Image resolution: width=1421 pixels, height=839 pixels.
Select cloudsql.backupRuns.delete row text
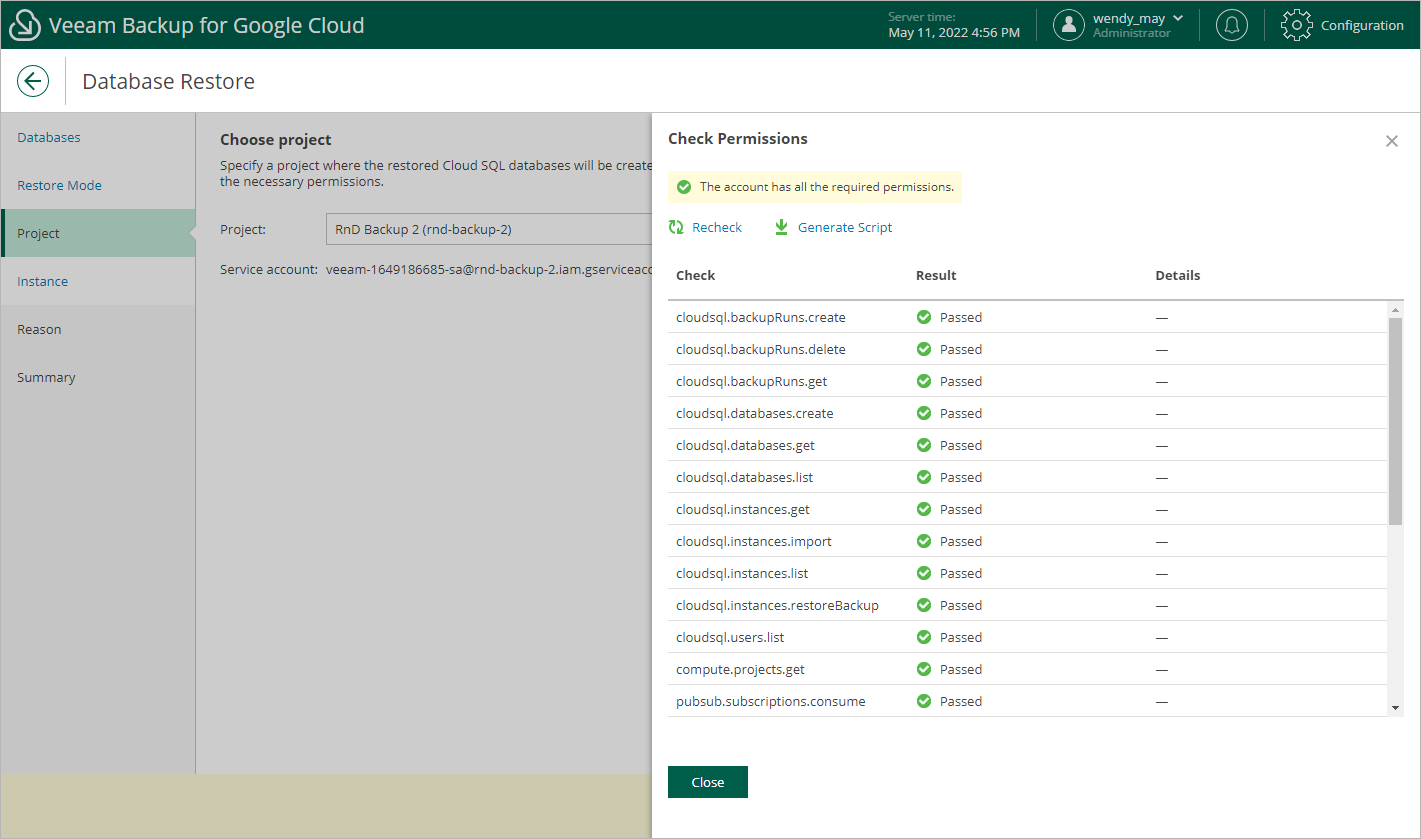click(x=760, y=349)
